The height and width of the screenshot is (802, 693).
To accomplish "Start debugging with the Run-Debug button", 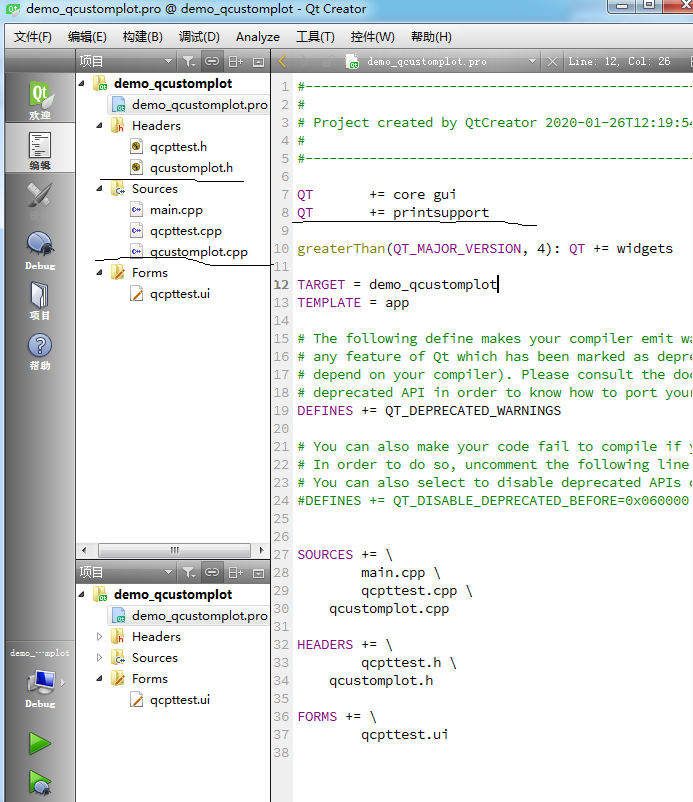I will click(x=40, y=782).
